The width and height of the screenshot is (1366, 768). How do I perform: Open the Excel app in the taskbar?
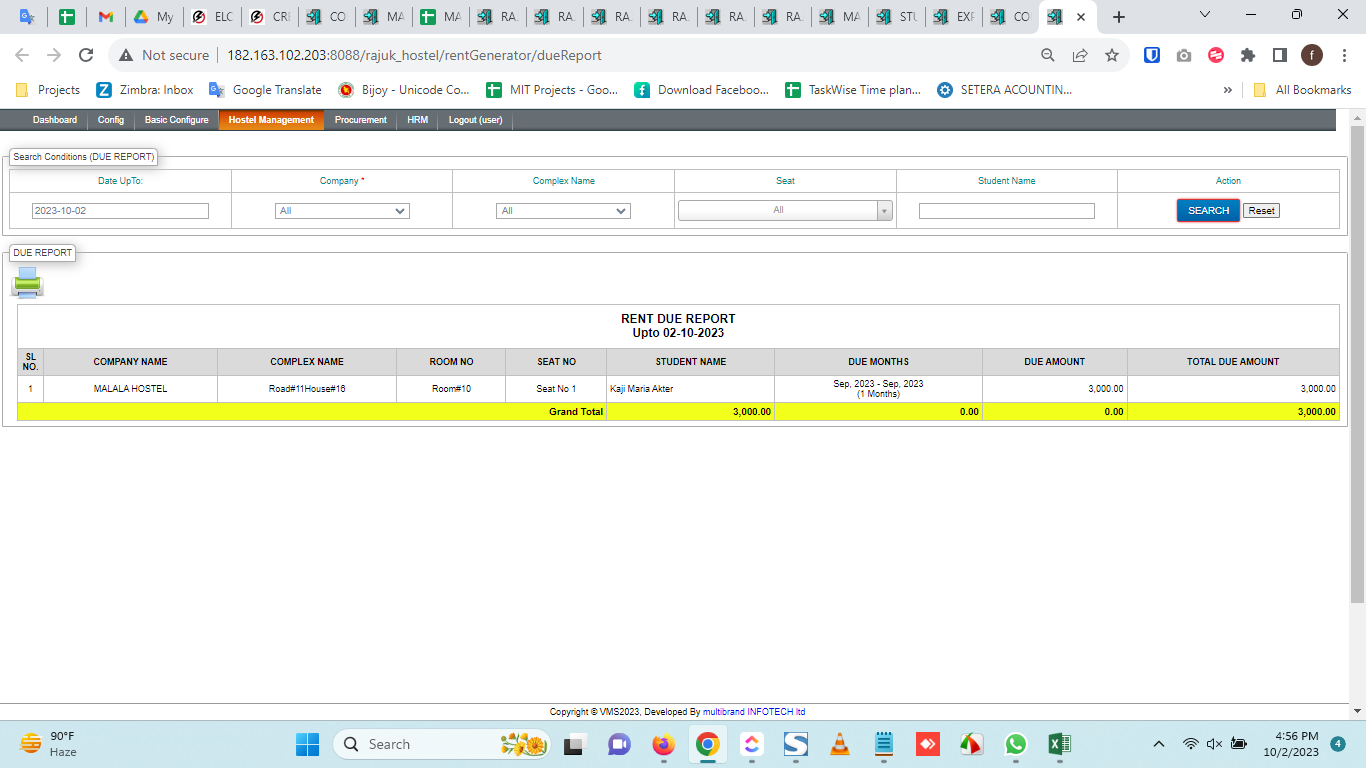tap(1059, 744)
